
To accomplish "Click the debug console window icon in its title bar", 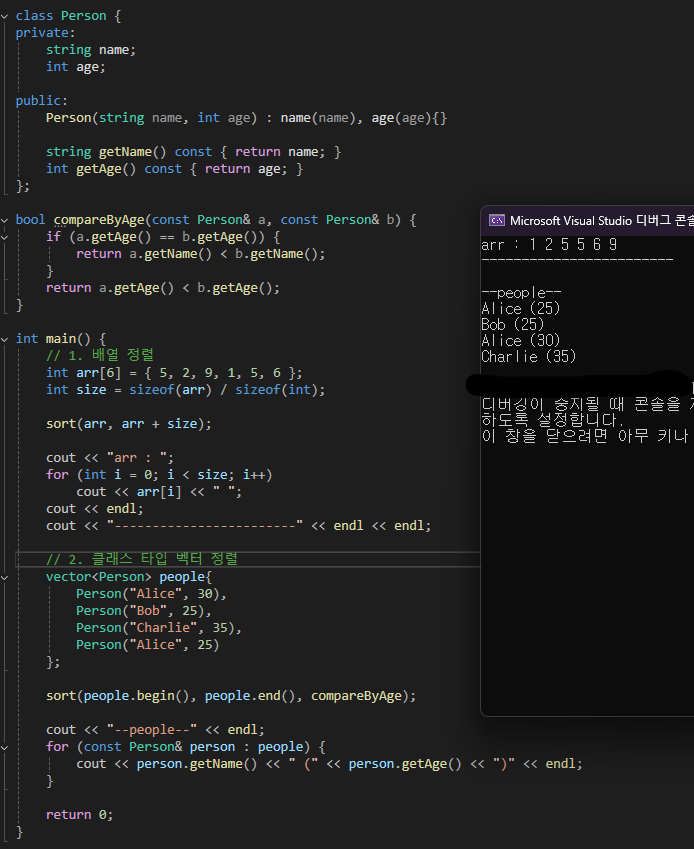I will click(496, 220).
